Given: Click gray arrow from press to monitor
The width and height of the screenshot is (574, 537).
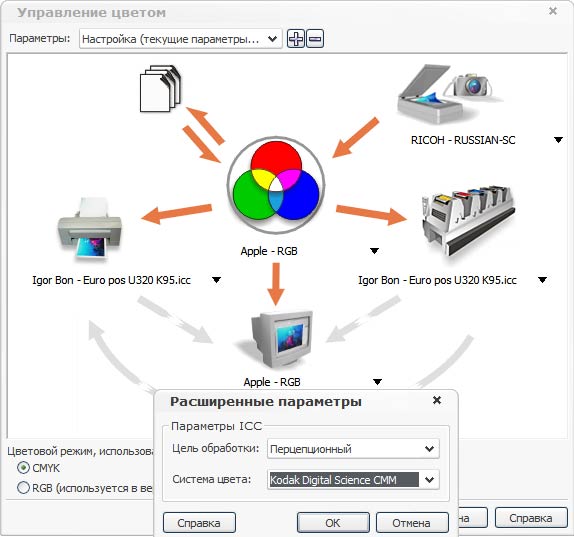Looking at the screenshot, I should [363, 319].
